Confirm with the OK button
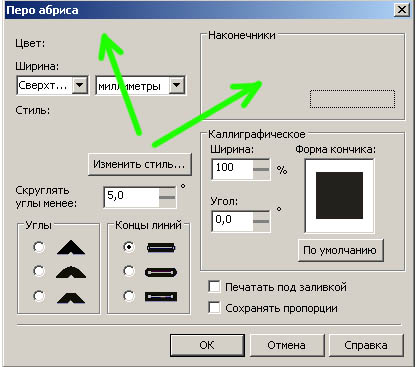The width and height of the screenshot is (417, 367). tap(207, 345)
